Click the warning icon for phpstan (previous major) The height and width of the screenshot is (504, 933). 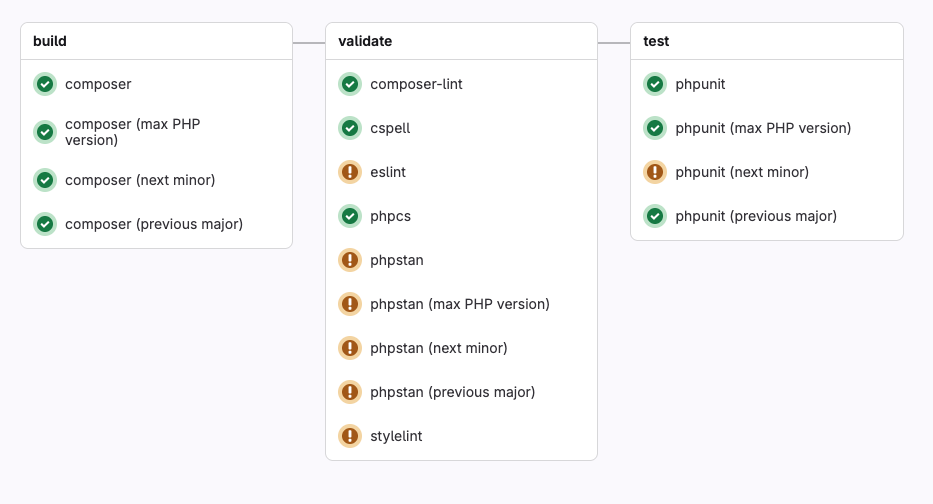[x=350, y=392]
